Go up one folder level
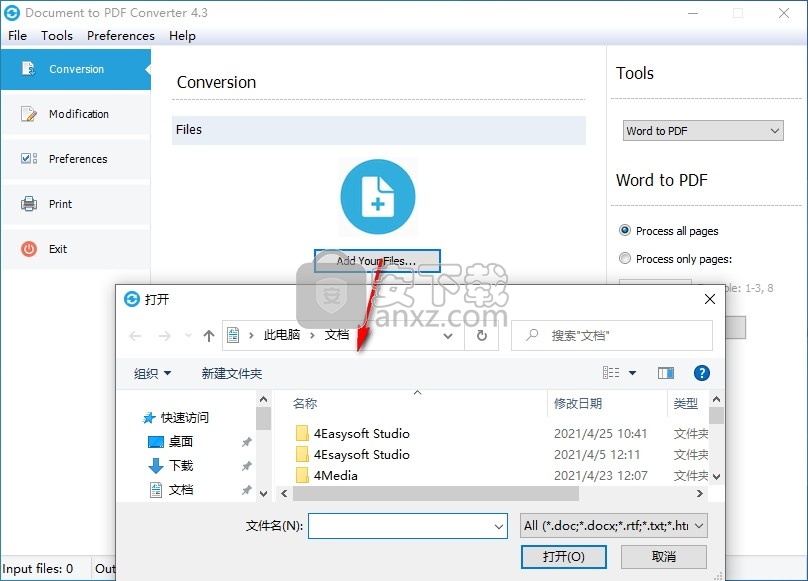This screenshot has height=581, width=808. [209, 336]
